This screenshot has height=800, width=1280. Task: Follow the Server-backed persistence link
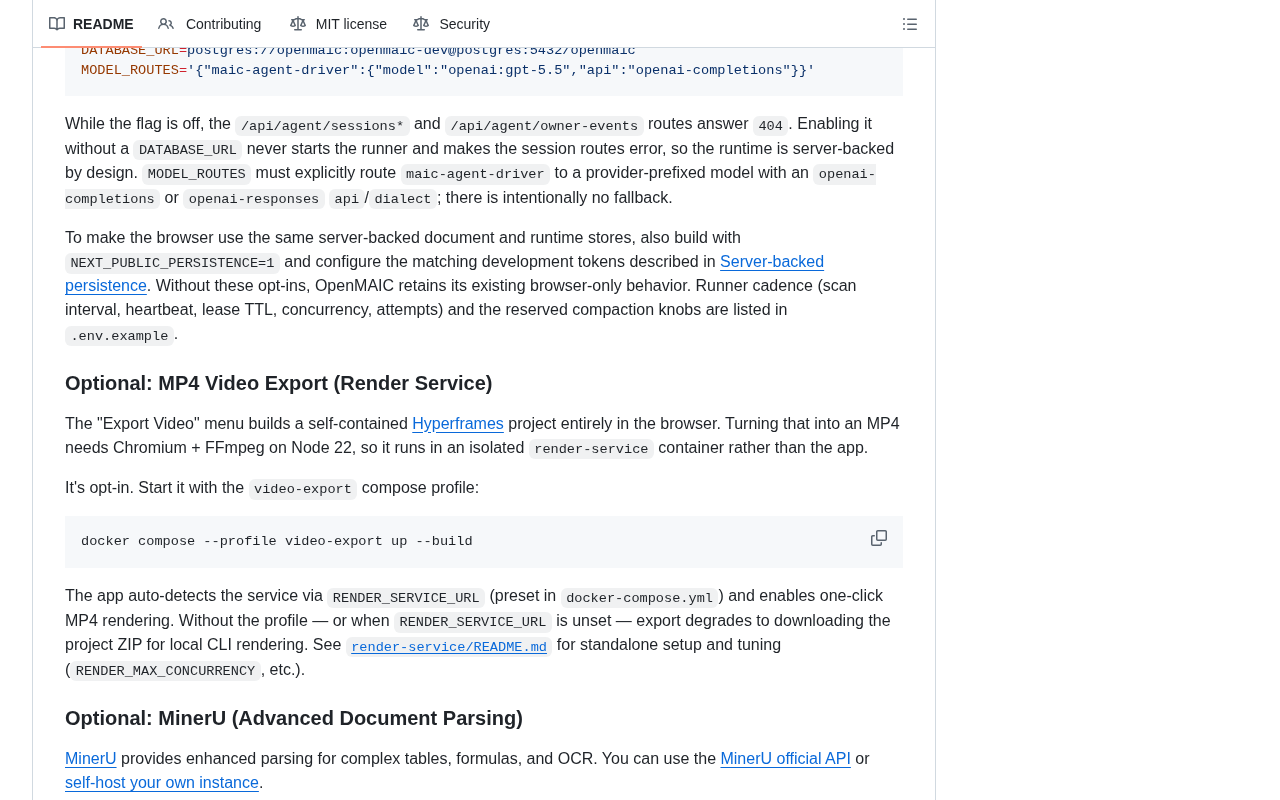point(772,262)
